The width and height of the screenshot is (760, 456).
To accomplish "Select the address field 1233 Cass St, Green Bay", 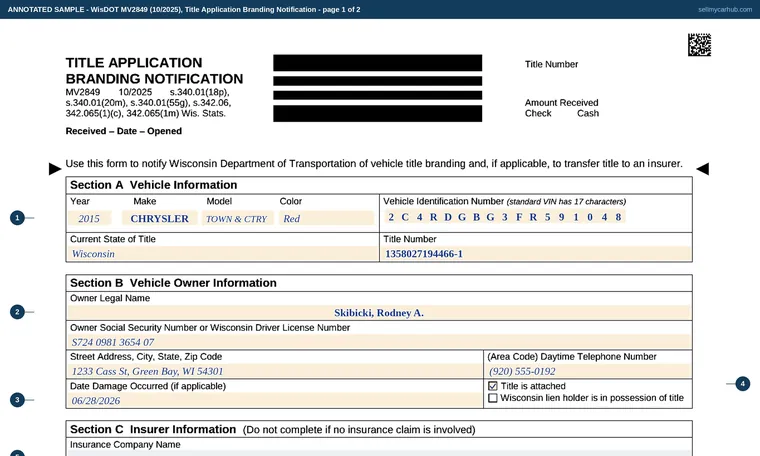I will point(275,372).
